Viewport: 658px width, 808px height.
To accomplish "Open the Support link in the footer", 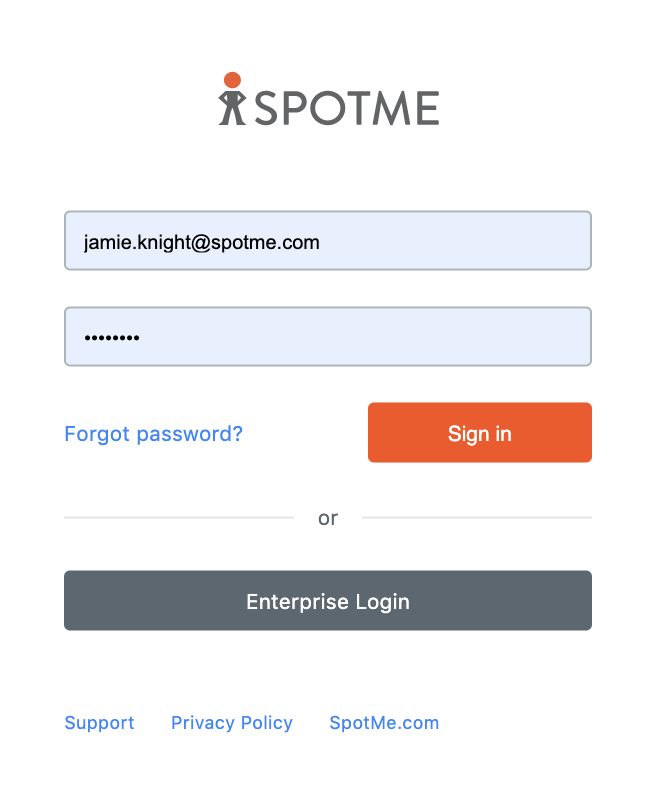I will 99,722.
